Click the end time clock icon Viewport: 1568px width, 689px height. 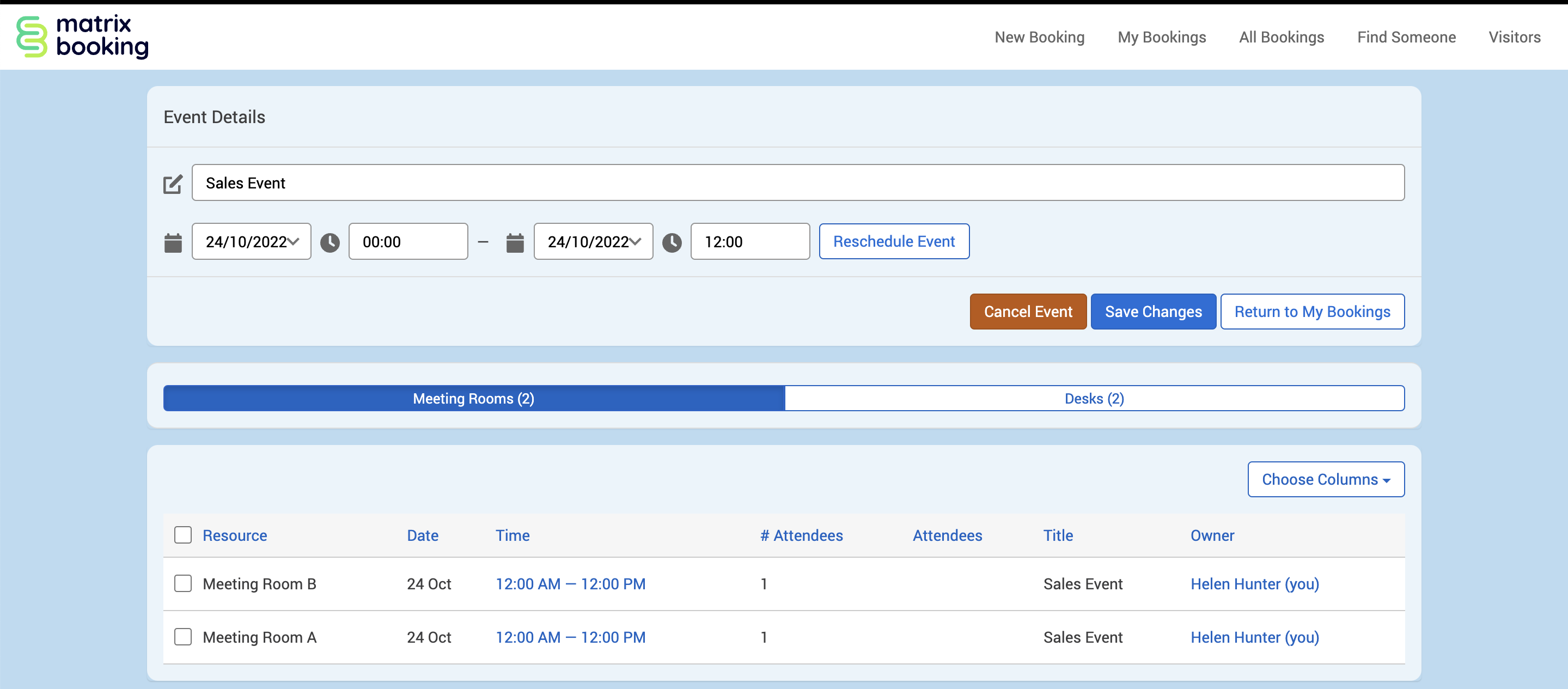672,242
